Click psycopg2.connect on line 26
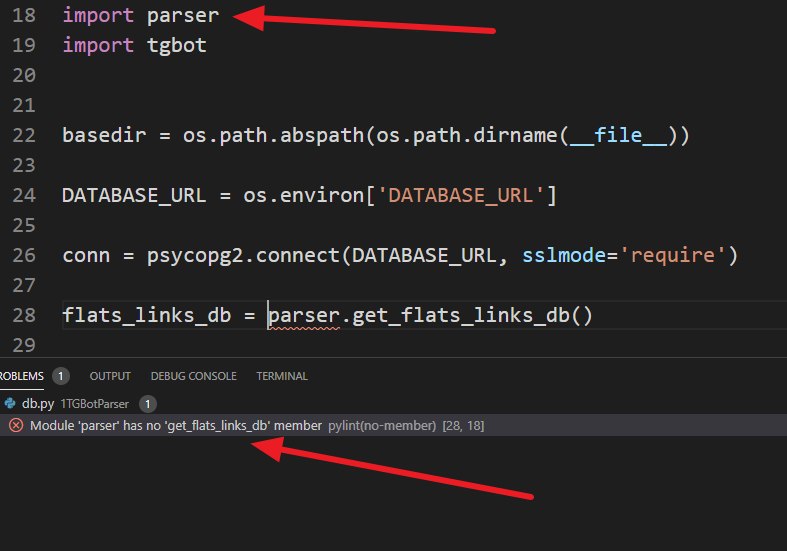 point(243,256)
